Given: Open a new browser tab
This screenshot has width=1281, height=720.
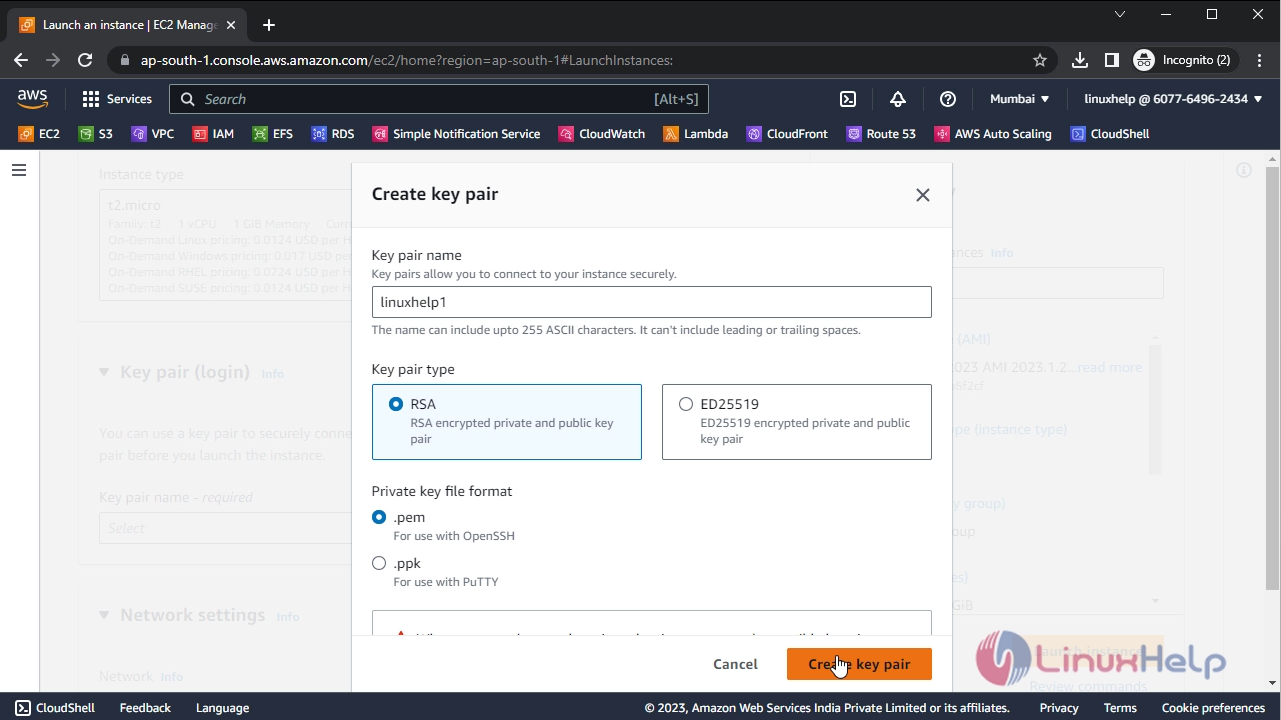Looking at the screenshot, I should pyautogui.click(x=268, y=25).
